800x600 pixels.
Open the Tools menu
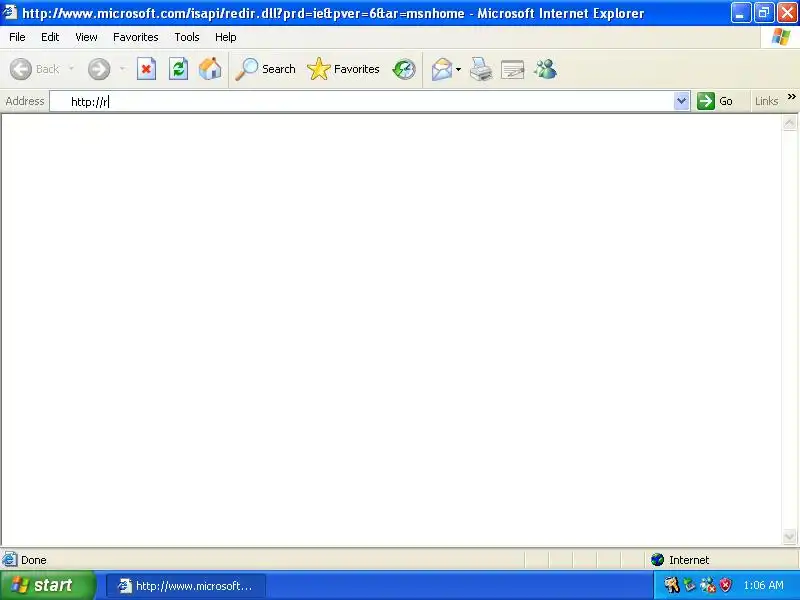tap(187, 37)
